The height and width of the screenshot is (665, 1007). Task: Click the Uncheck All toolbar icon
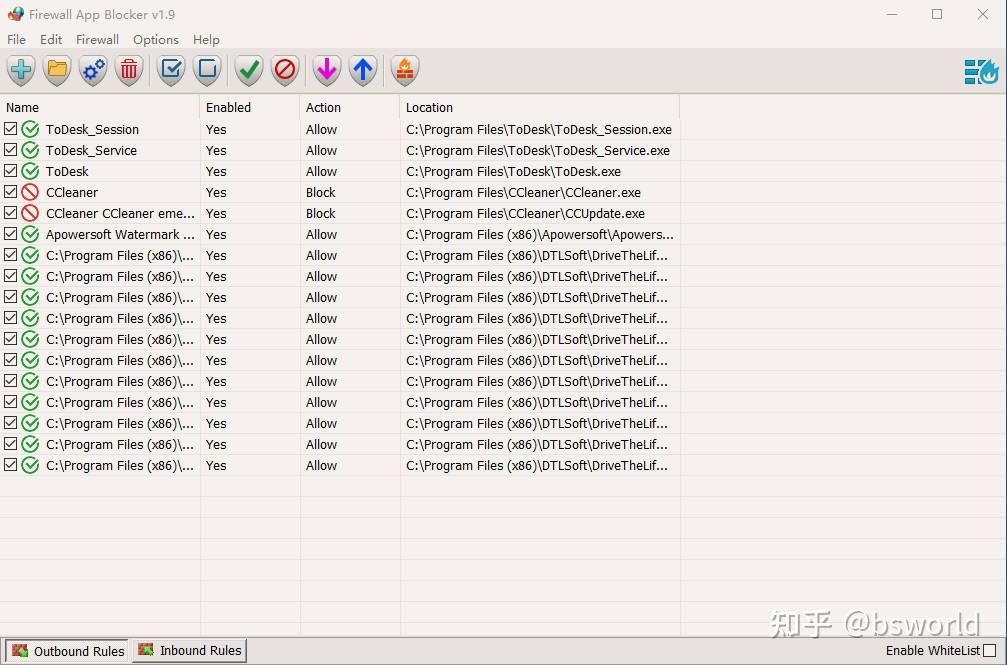click(207, 69)
